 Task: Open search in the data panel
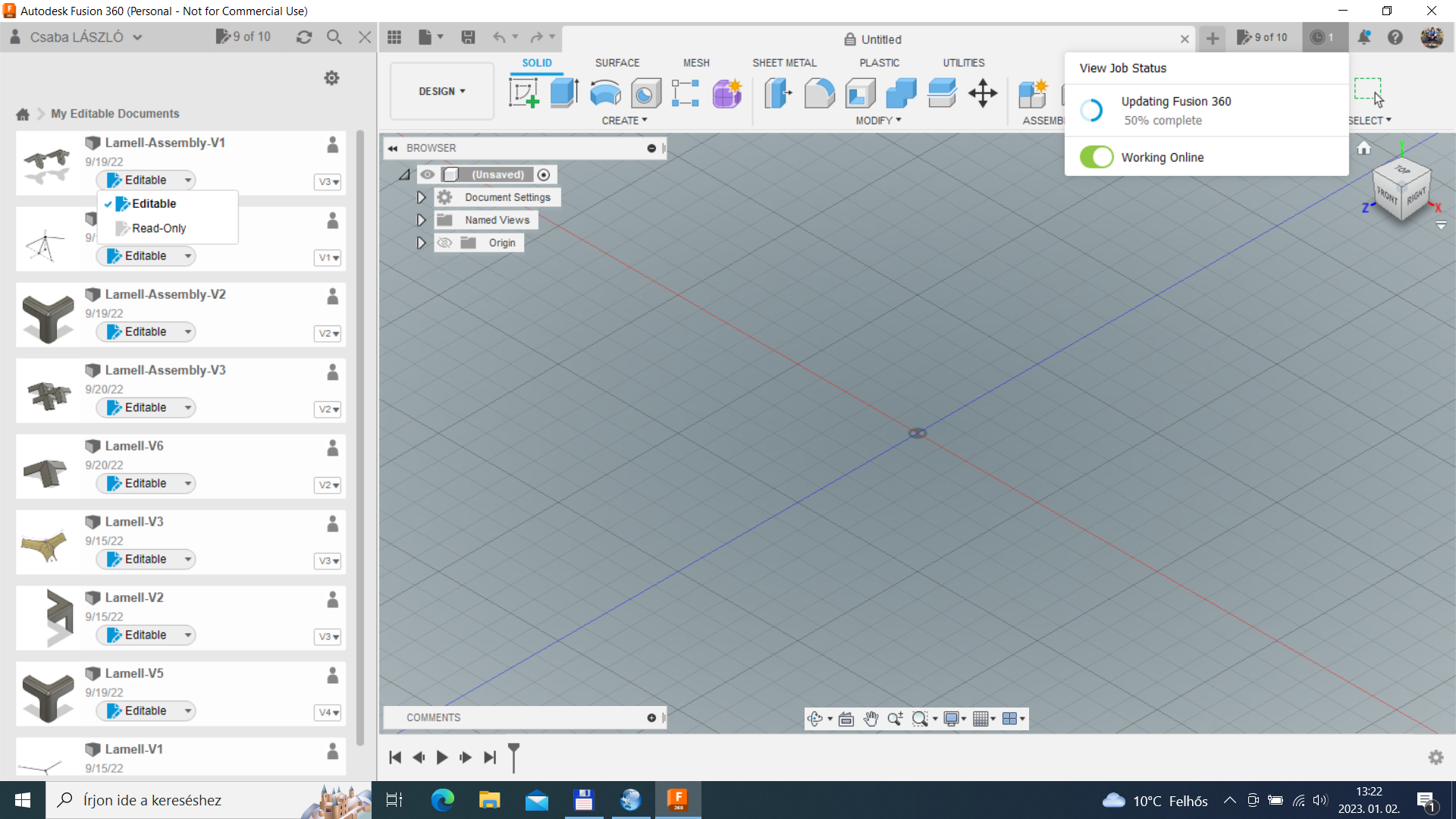coord(334,37)
